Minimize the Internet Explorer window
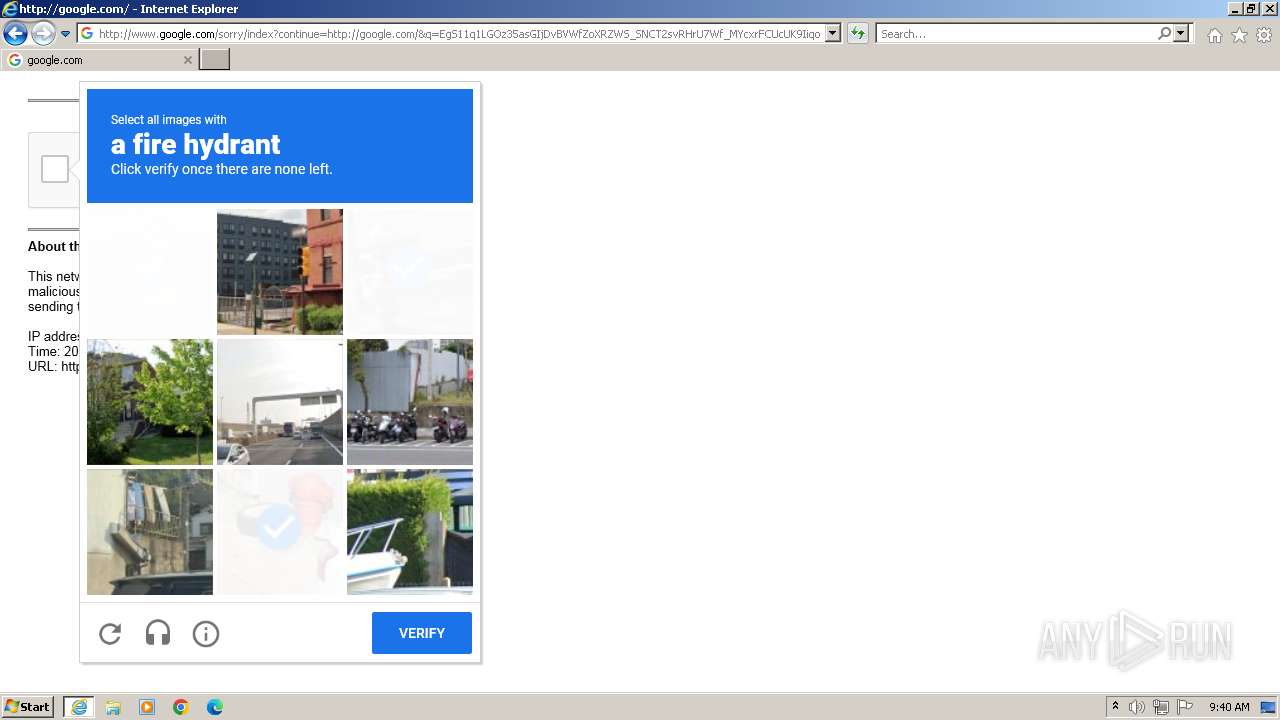The image size is (1280, 720). pos(1235,8)
